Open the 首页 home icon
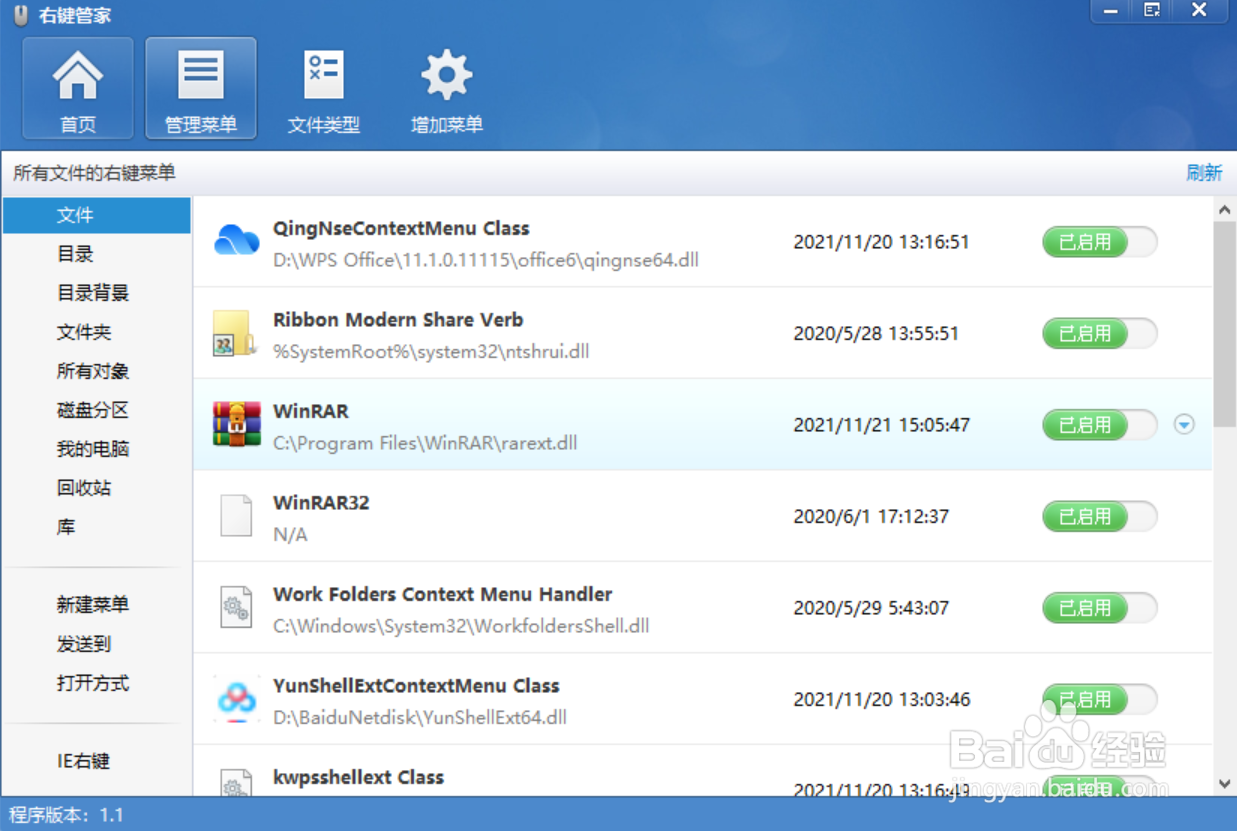The width and height of the screenshot is (1237, 831). (x=78, y=88)
